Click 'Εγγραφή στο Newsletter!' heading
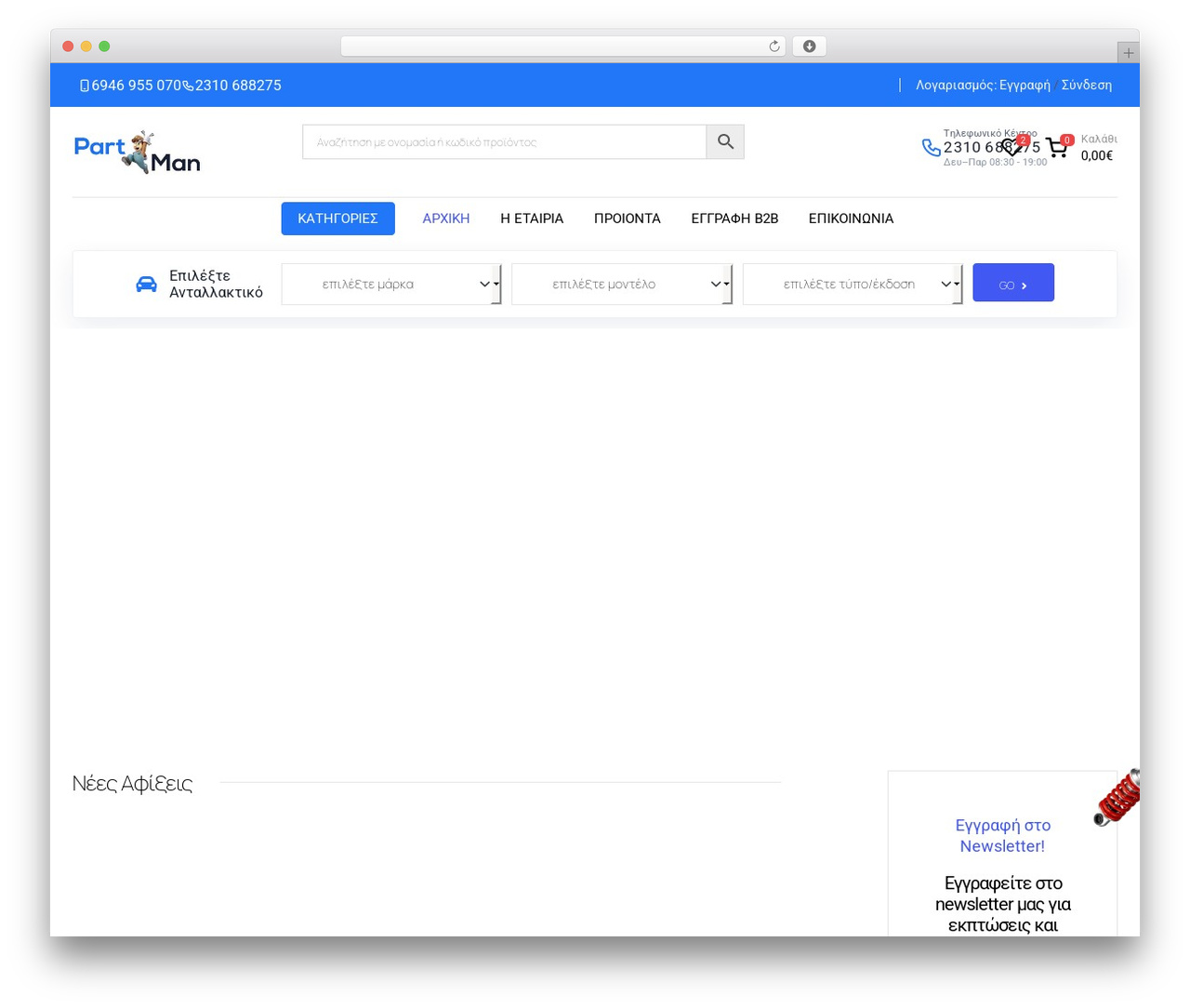Screen dimensions: 1190x1008 [1002, 835]
